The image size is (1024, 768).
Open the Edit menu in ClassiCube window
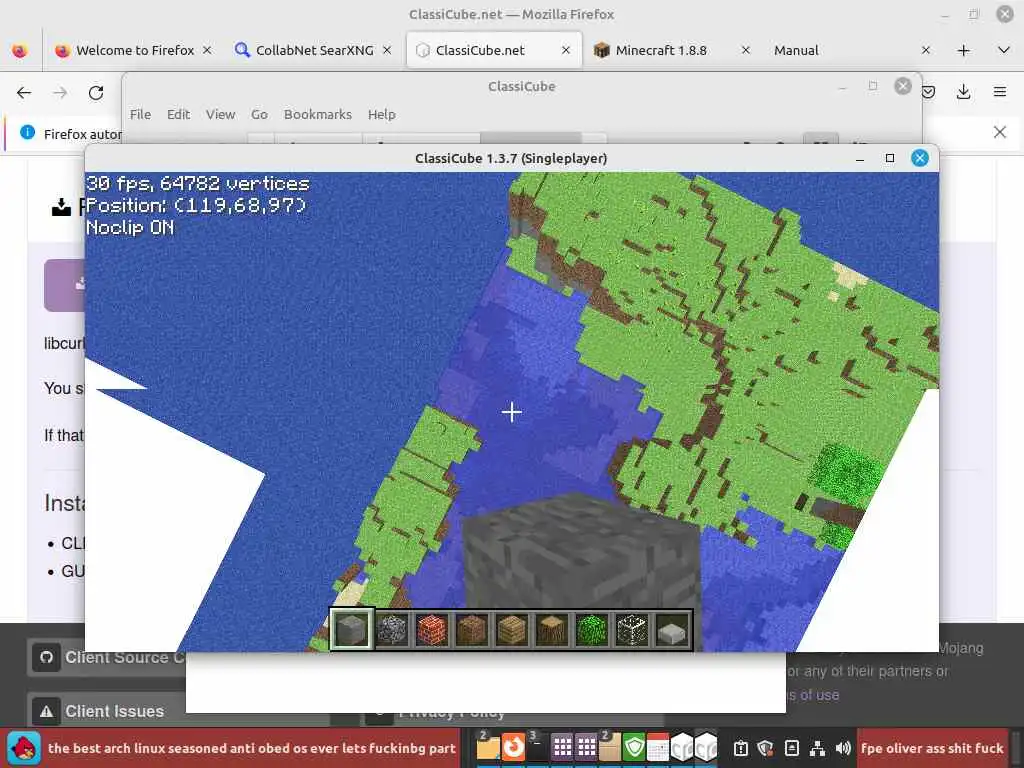click(x=178, y=114)
